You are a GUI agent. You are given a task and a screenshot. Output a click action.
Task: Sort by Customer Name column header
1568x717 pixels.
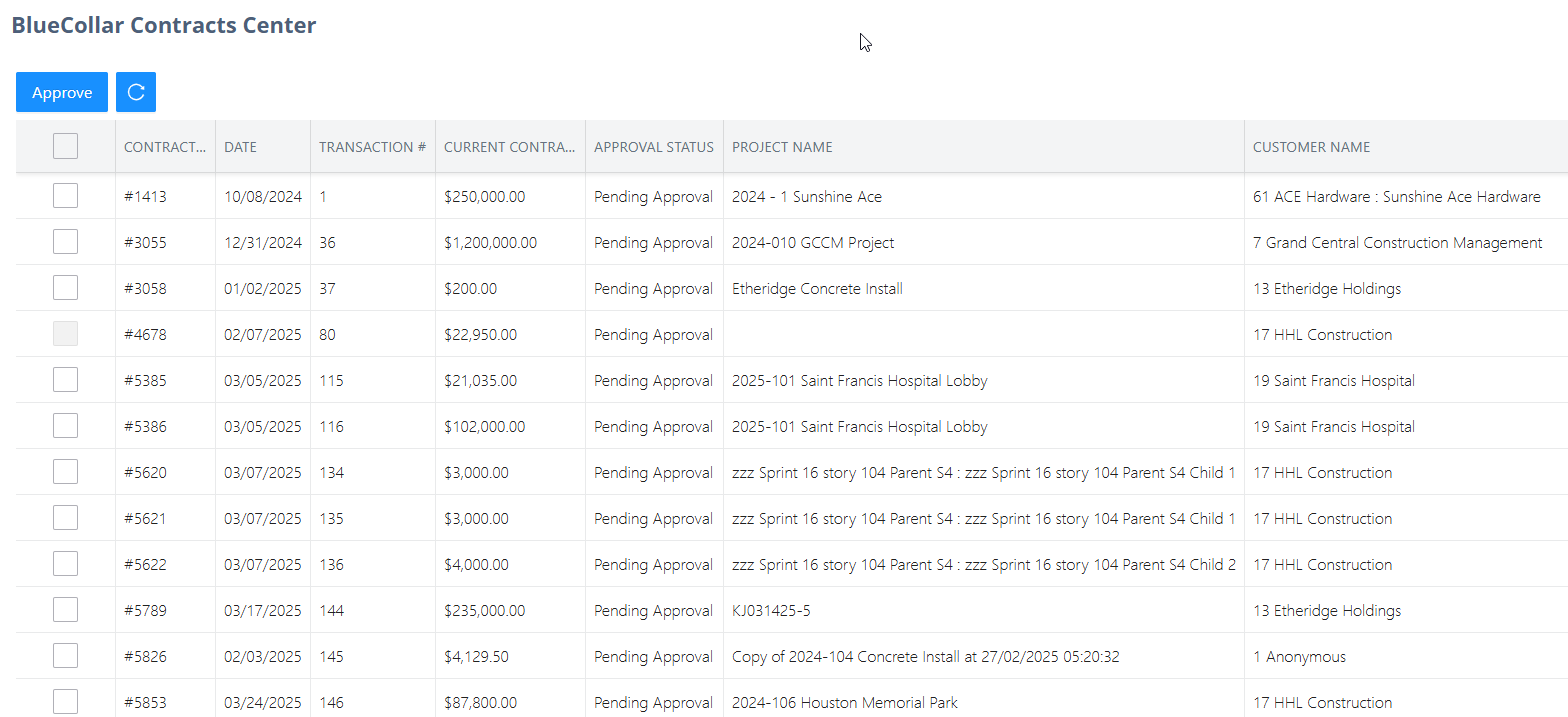pyautogui.click(x=1311, y=147)
